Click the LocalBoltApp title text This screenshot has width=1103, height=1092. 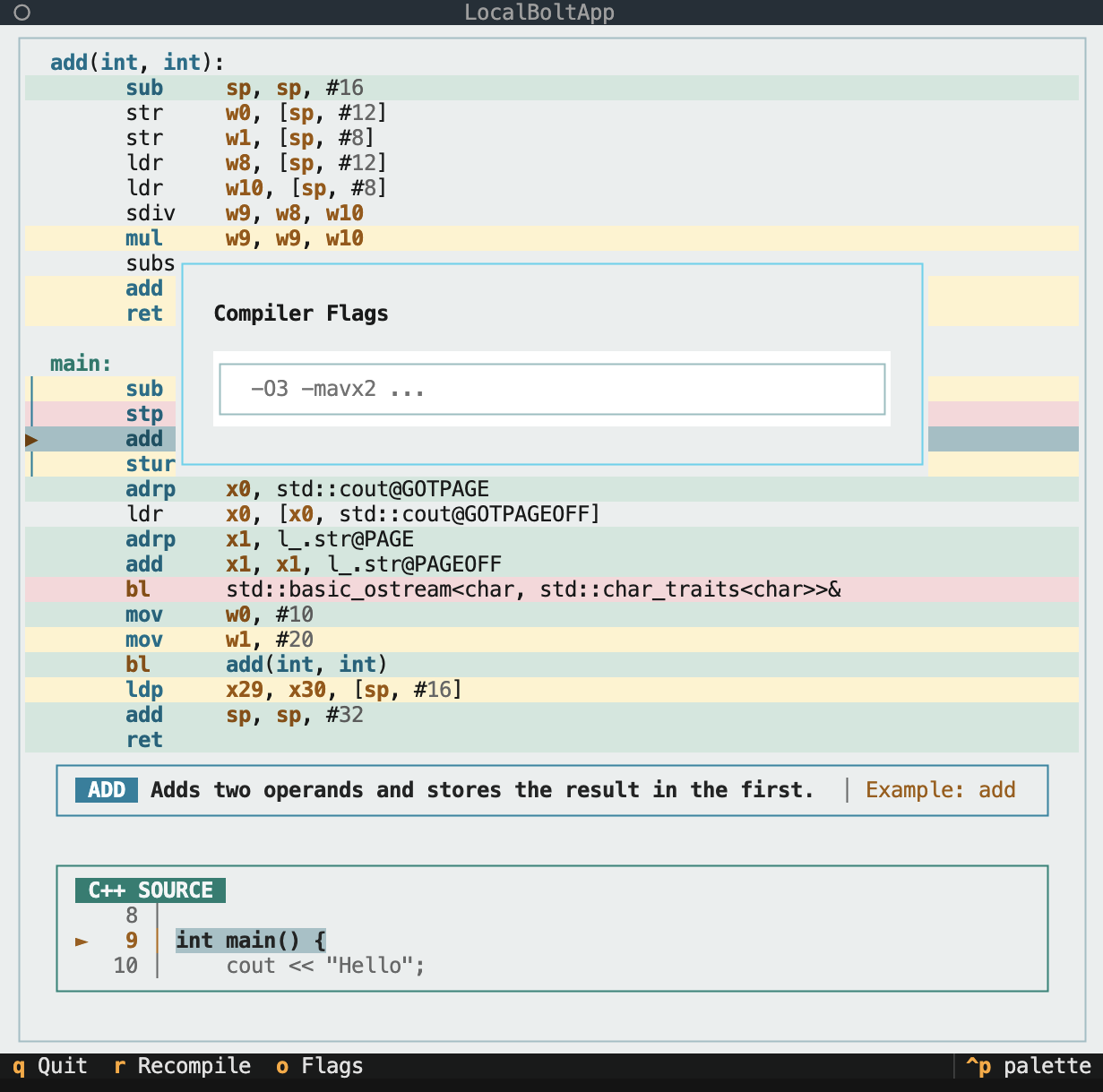(539, 13)
